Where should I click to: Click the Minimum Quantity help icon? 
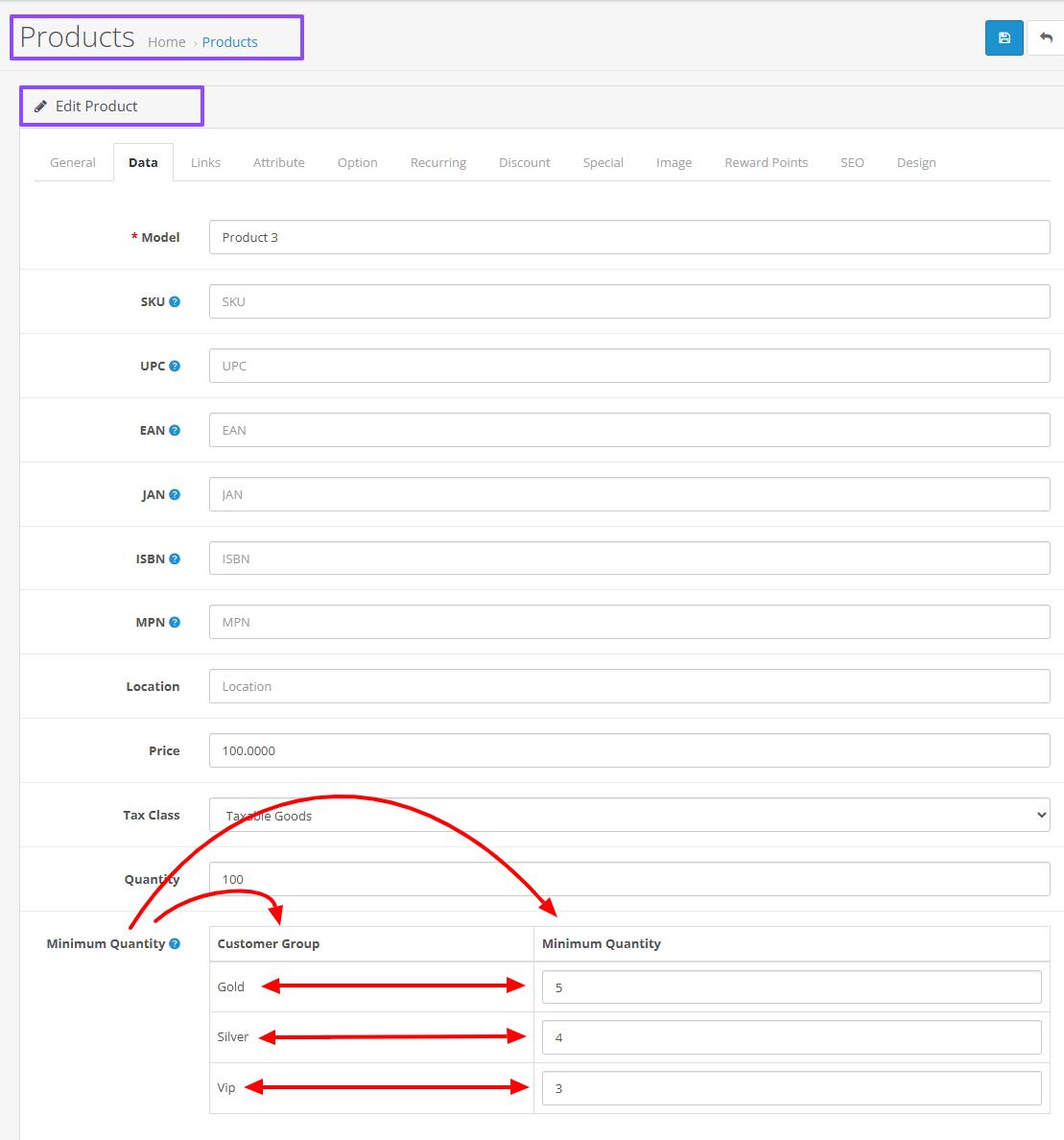[x=175, y=943]
